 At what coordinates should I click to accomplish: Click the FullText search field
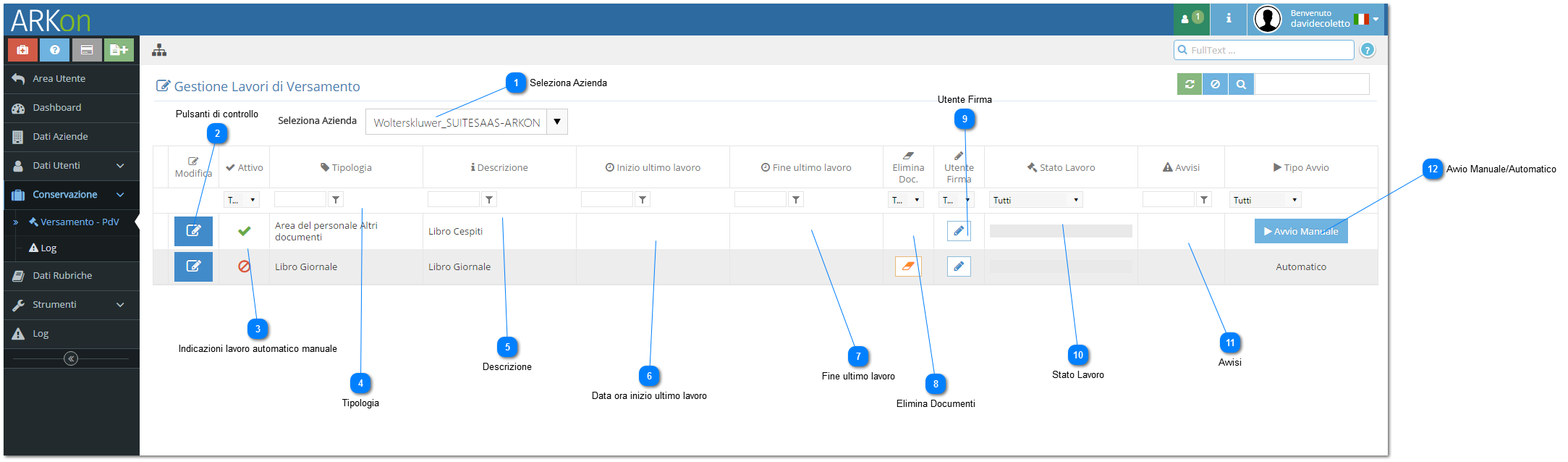click(x=1263, y=50)
